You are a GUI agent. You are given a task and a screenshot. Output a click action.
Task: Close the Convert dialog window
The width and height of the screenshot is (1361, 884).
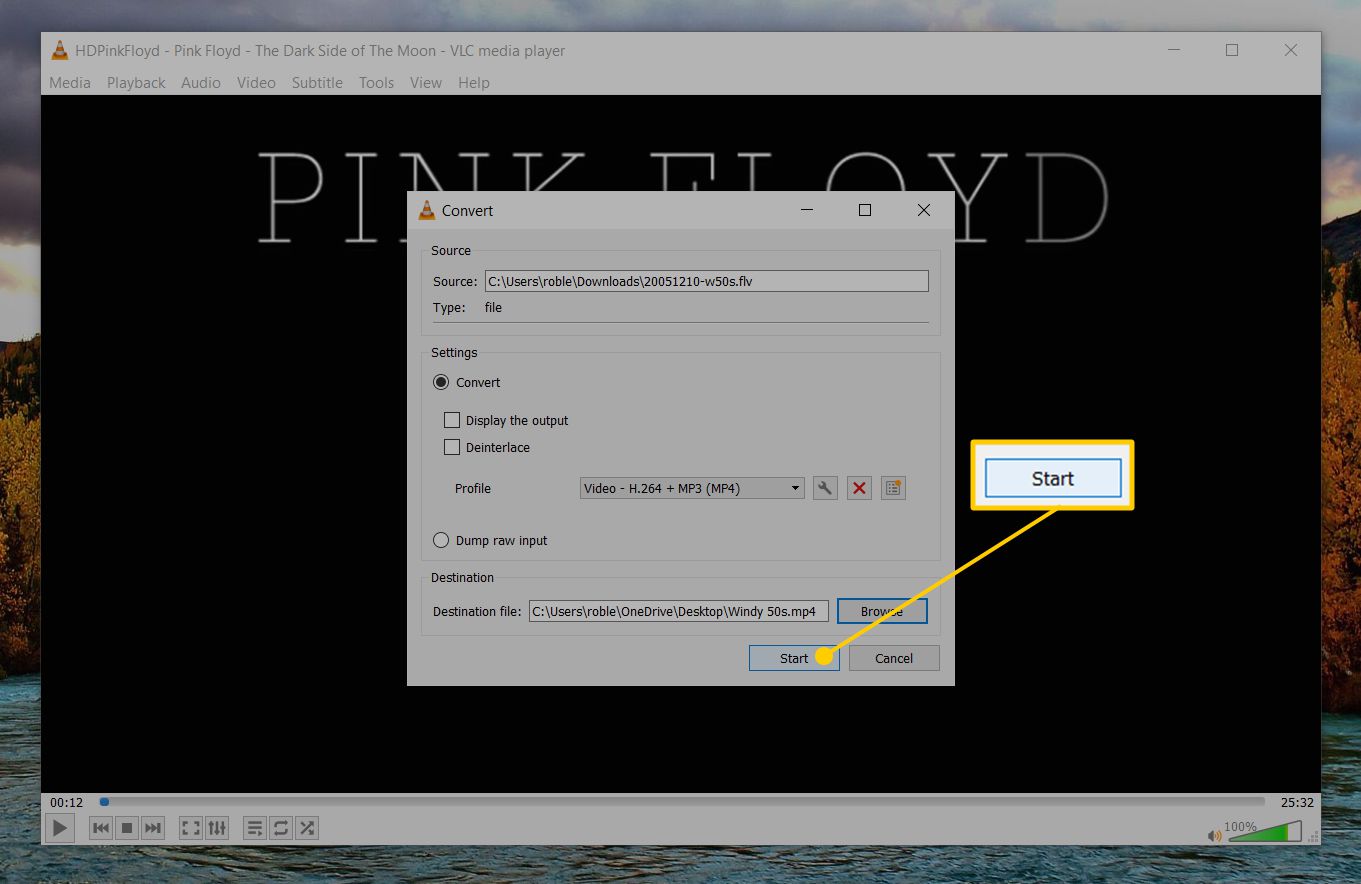pos(924,210)
